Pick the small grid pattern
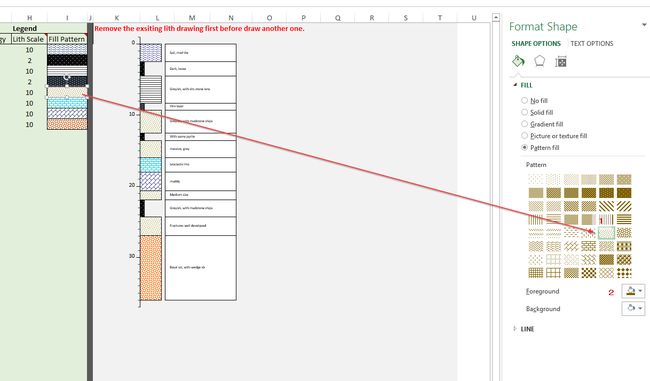The width and height of the screenshot is (650, 381). (536, 273)
